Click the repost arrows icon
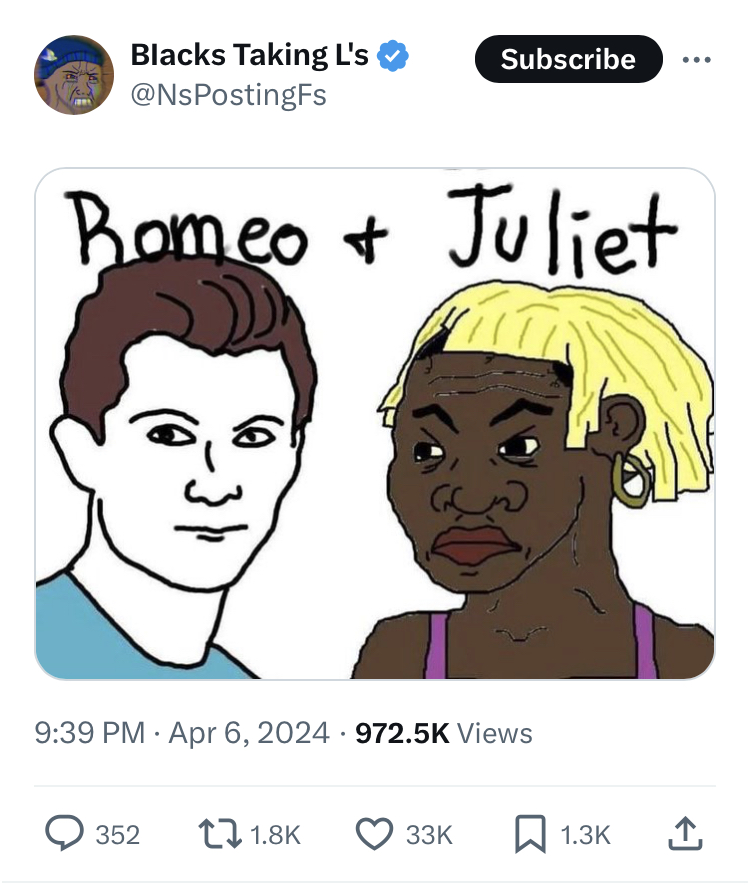 tap(220, 834)
